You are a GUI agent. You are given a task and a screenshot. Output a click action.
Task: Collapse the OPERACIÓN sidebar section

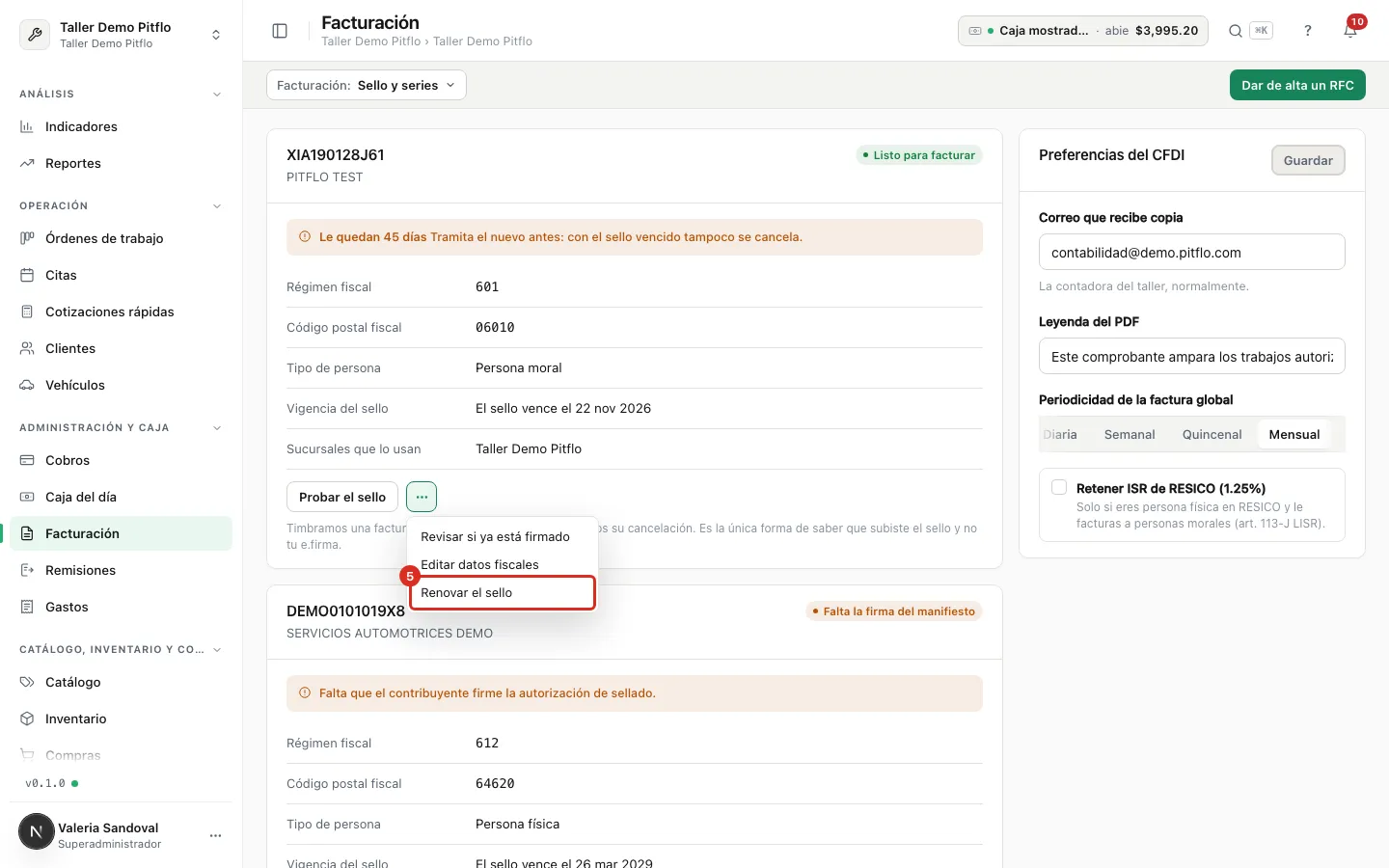(x=217, y=206)
